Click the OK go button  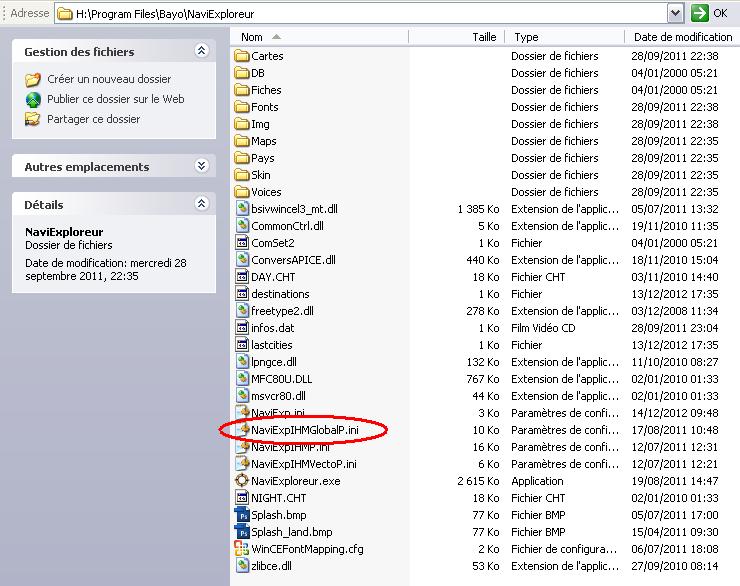coord(709,13)
